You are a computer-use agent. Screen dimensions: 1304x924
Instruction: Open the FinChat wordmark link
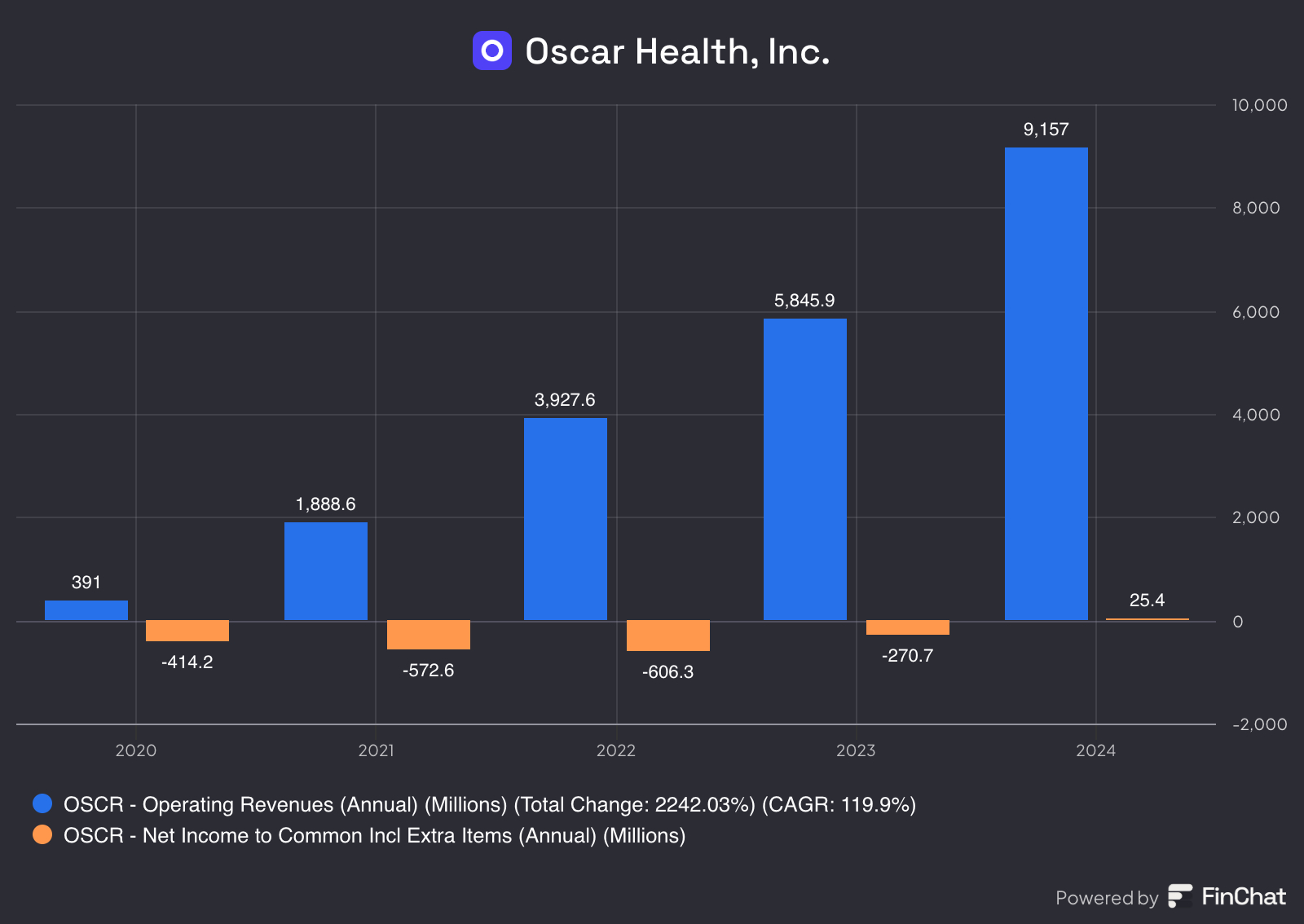(x=1244, y=896)
